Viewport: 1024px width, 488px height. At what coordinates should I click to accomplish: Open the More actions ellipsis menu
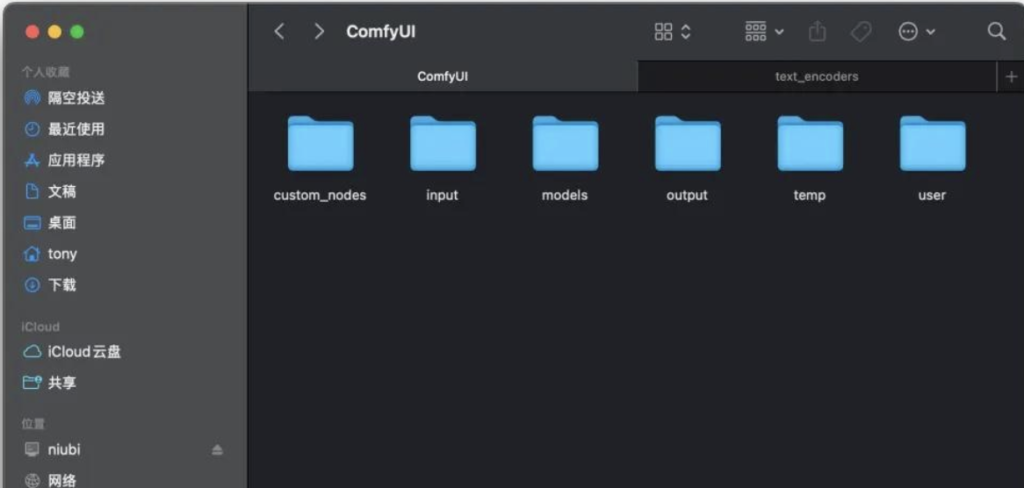[916, 31]
